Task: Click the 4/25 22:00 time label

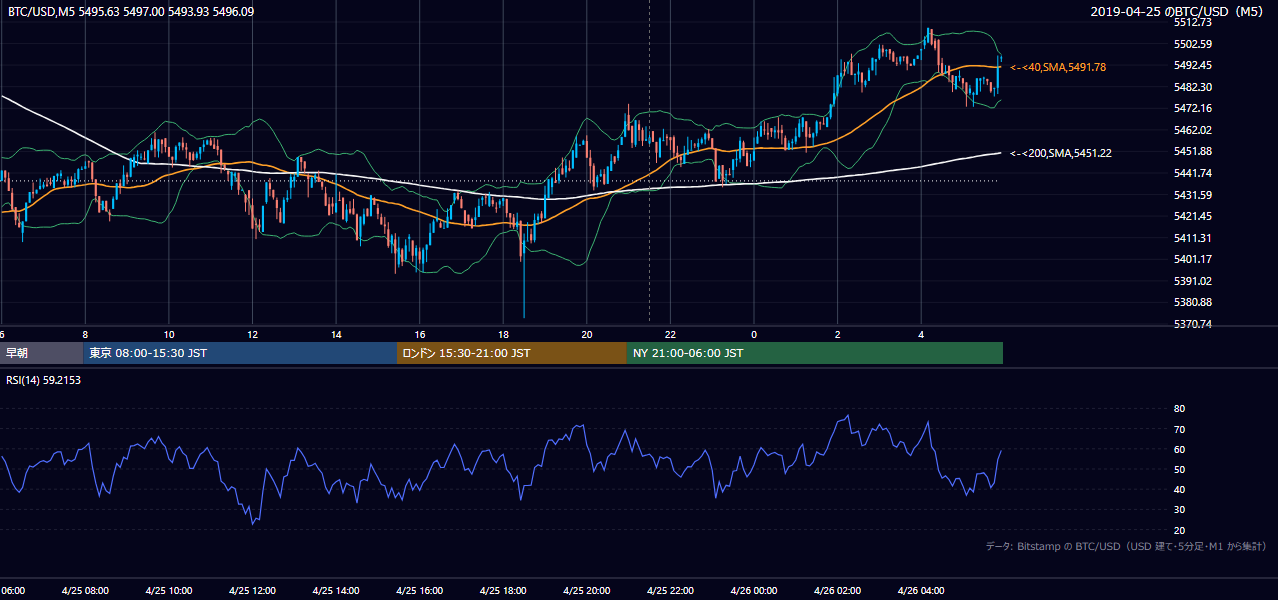Action: tap(669, 591)
